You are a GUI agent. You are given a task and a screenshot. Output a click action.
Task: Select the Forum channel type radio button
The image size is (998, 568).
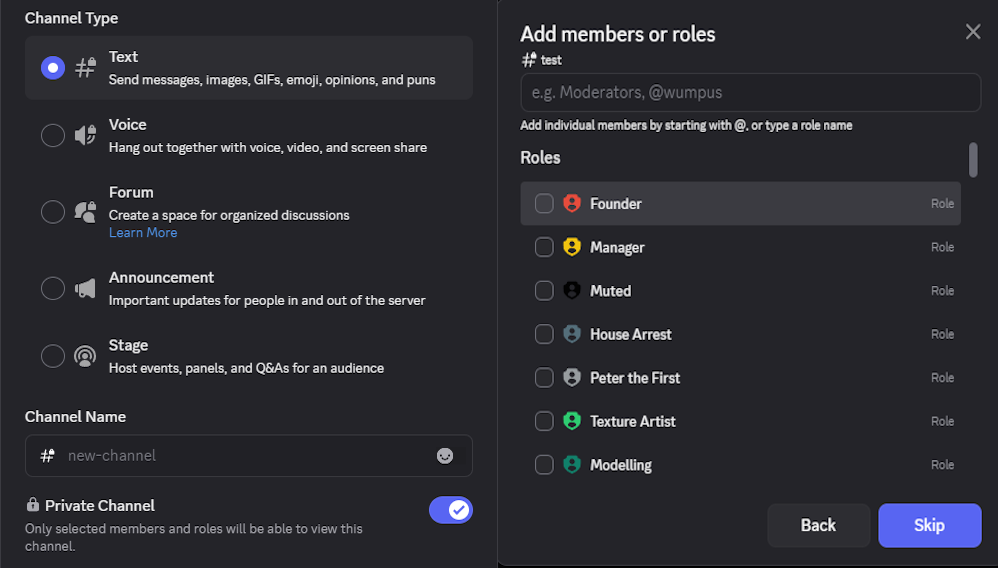53,211
